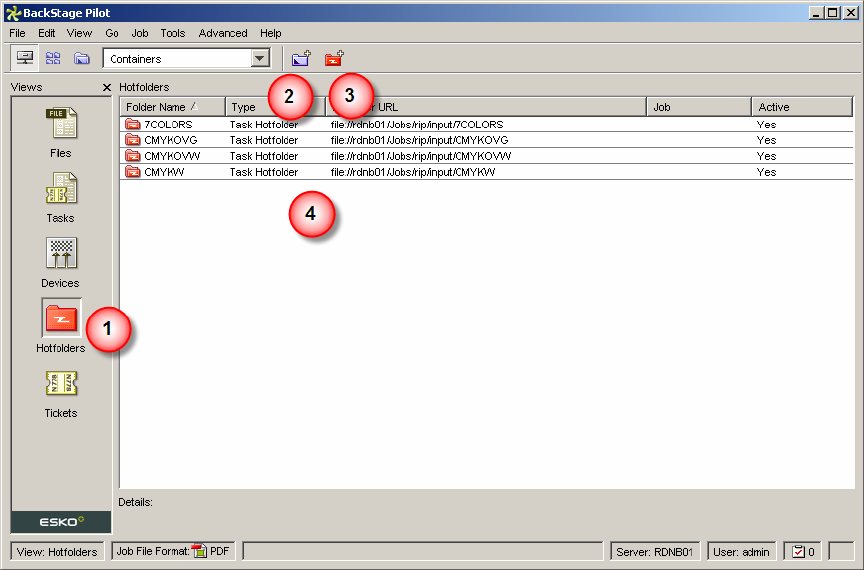The height and width of the screenshot is (570, 864).
Task: Sort by Folder Name column header
Action: point(172,107)
